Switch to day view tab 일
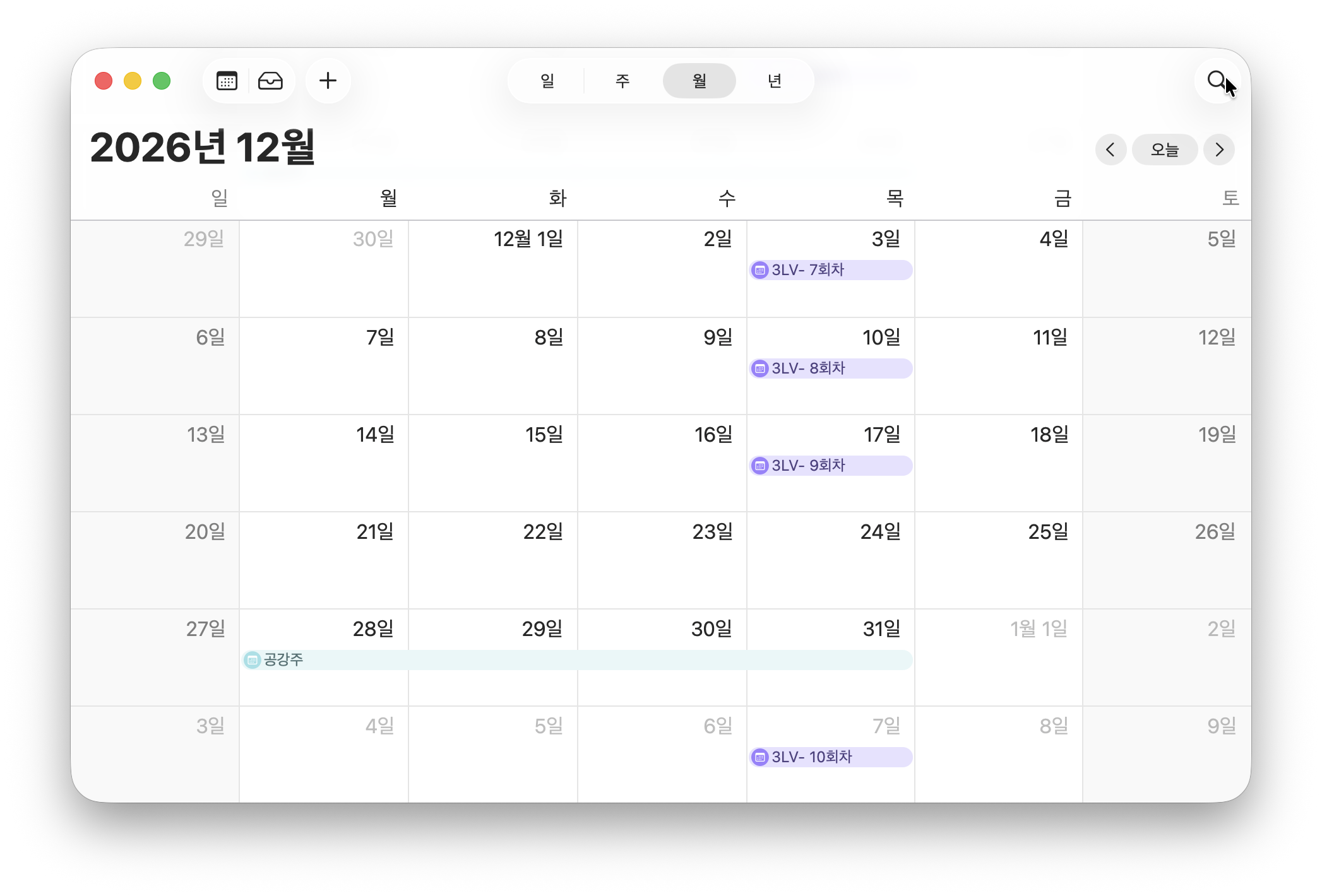1322x896 pixels. (547, 81)
